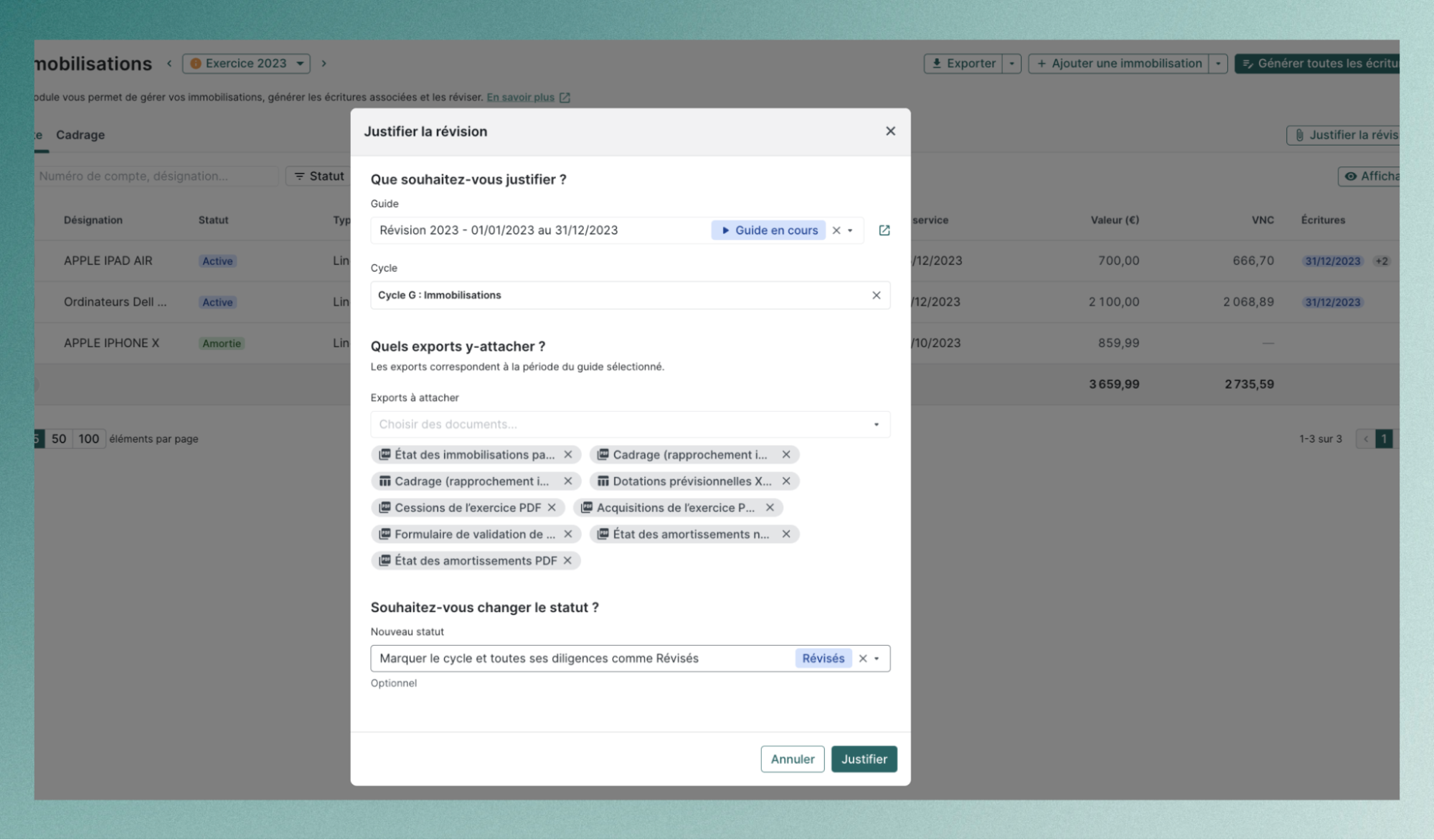
Task: Click the Écritures column header
Action: coord(1323,220)
